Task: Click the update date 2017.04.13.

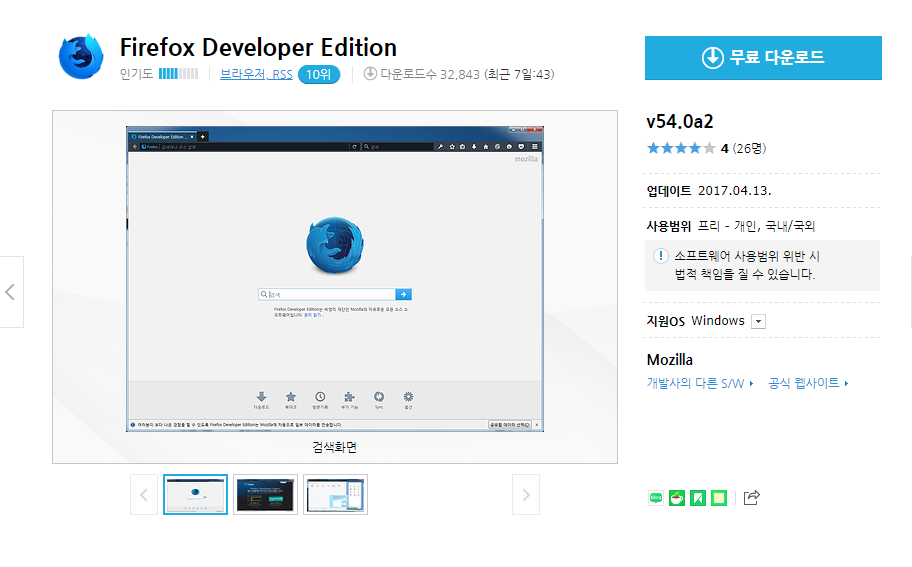Action: [x=735, y=191]
